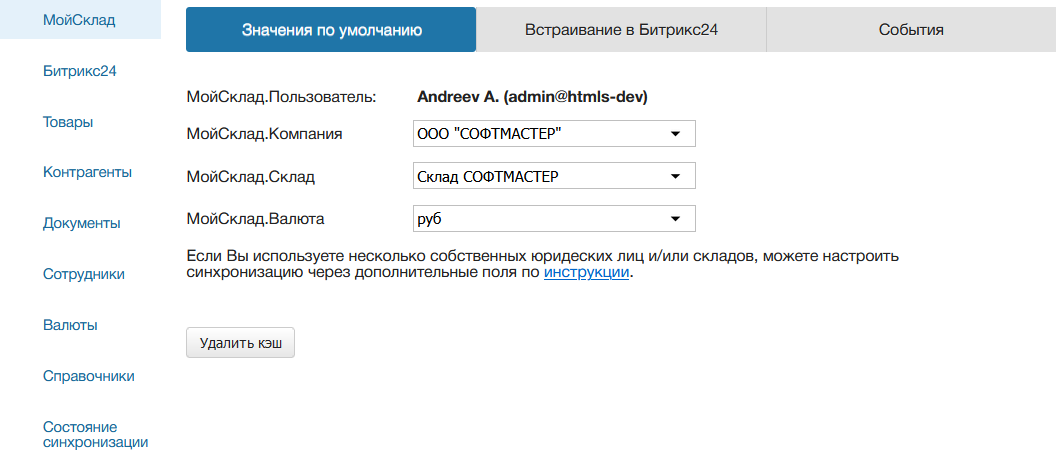
Task: Select the Значения по умолчанию tab
Action: tap(331, 30)
